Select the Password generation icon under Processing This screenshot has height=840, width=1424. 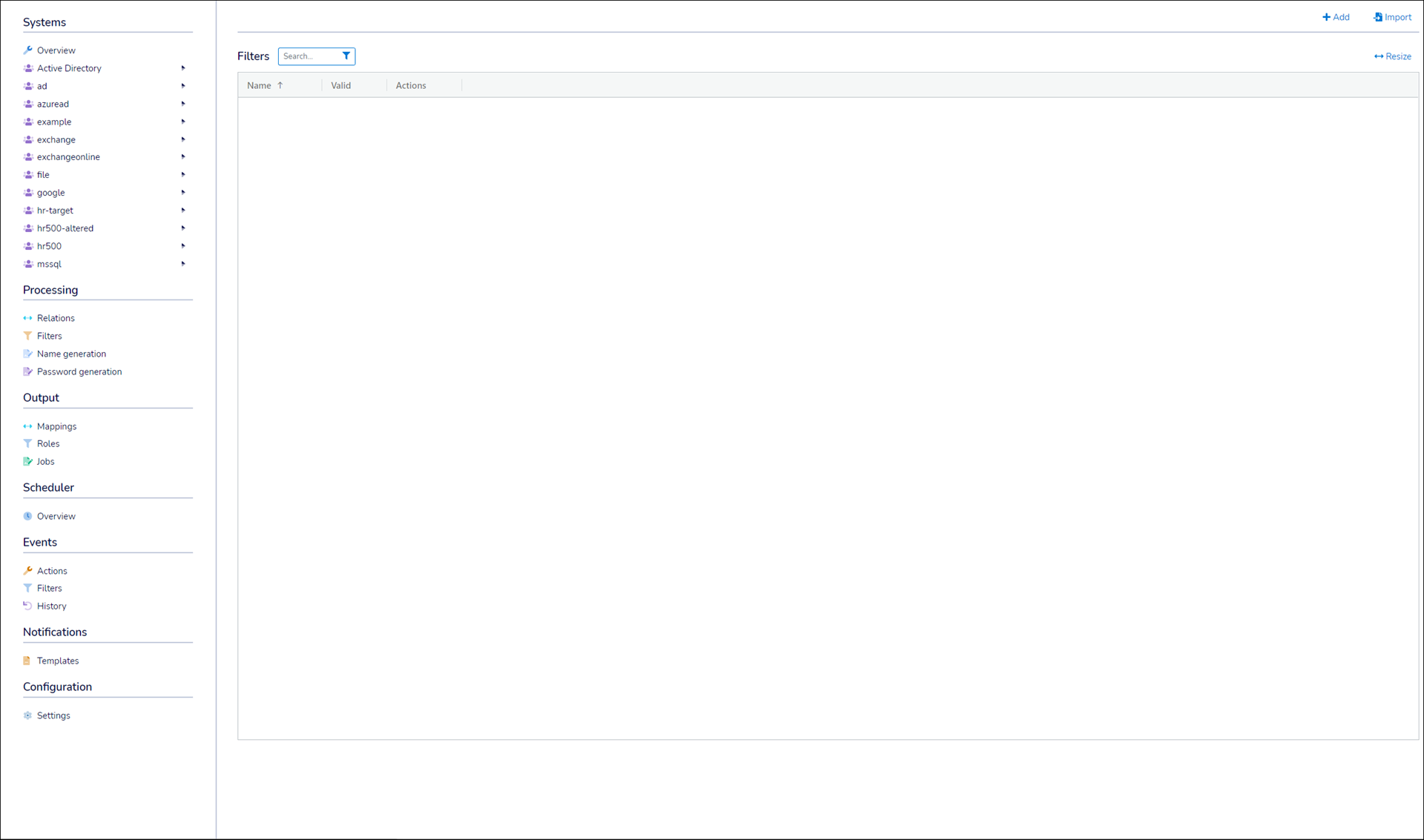27,371
